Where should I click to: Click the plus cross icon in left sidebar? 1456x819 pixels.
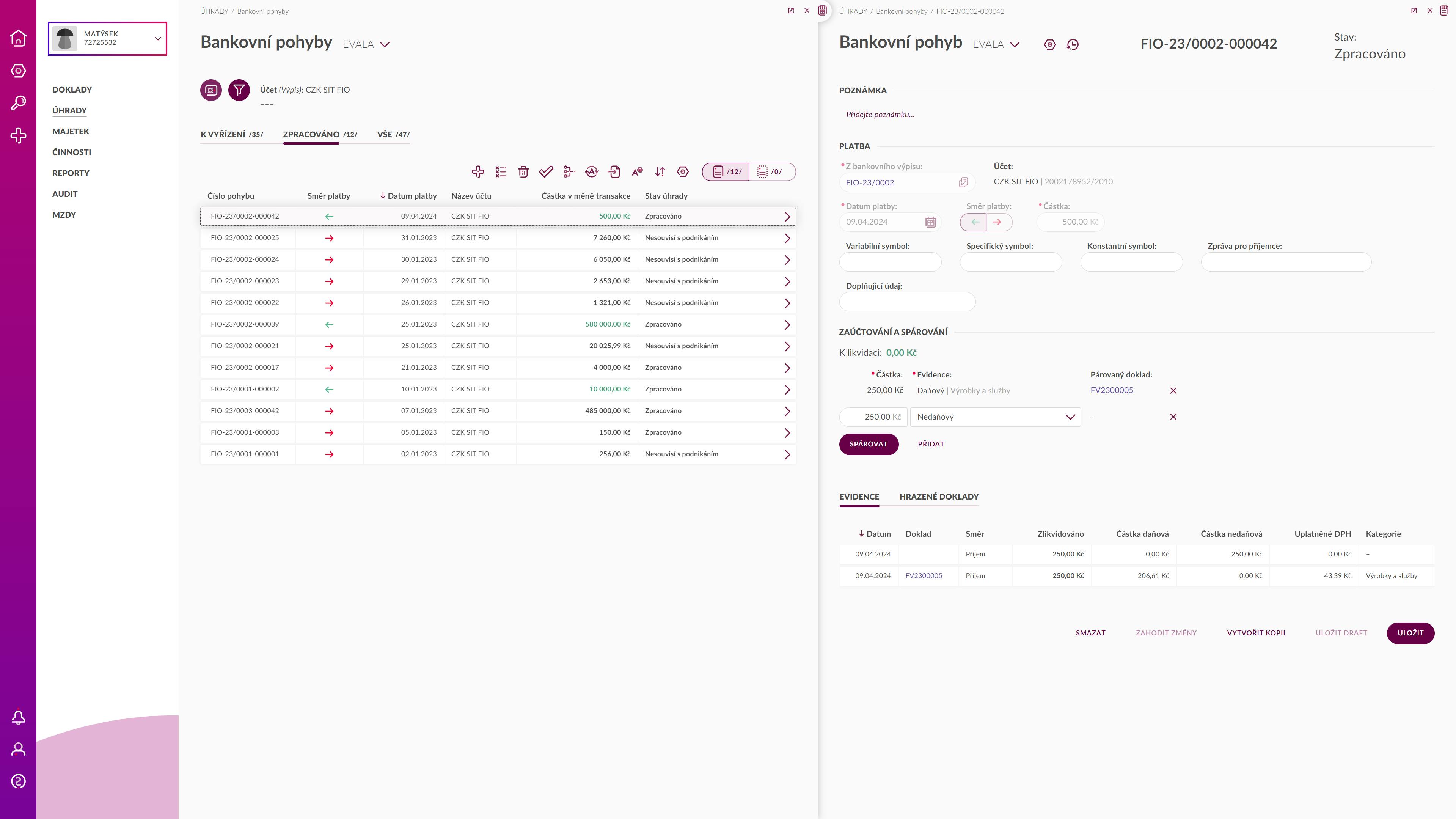click(18, 136)
